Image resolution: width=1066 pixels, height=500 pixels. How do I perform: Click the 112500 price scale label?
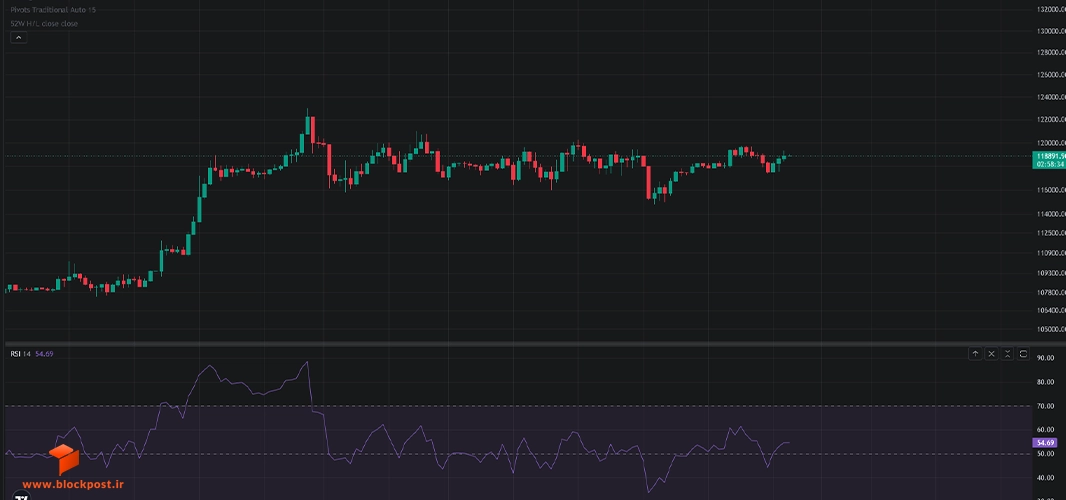[x=1051, y=233]
